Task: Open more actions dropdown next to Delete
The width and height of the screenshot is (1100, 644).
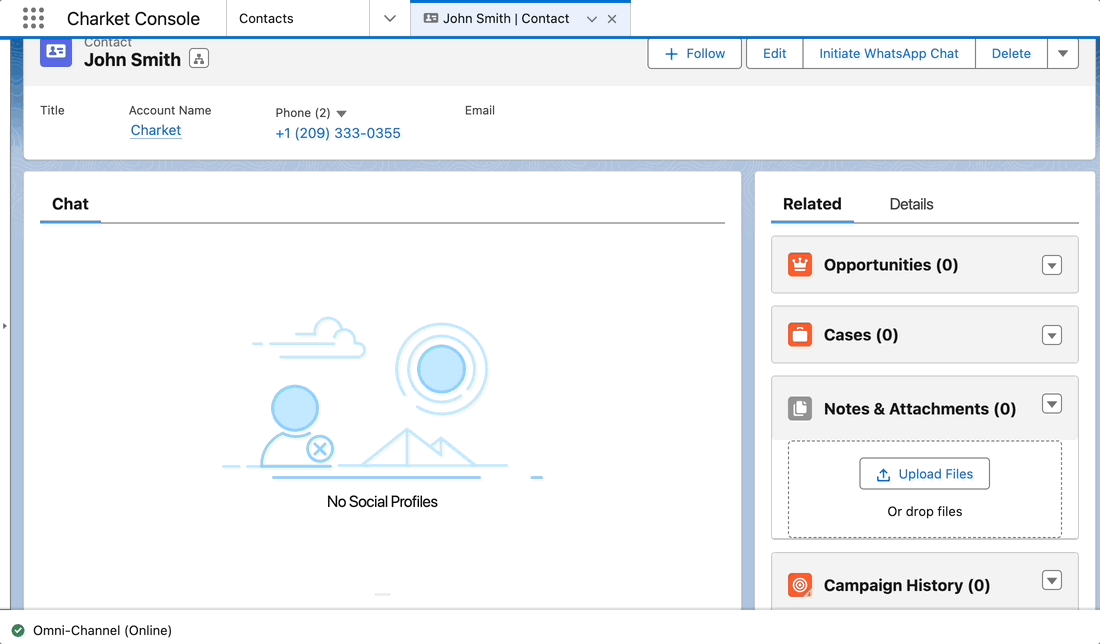Action: 1063,53
